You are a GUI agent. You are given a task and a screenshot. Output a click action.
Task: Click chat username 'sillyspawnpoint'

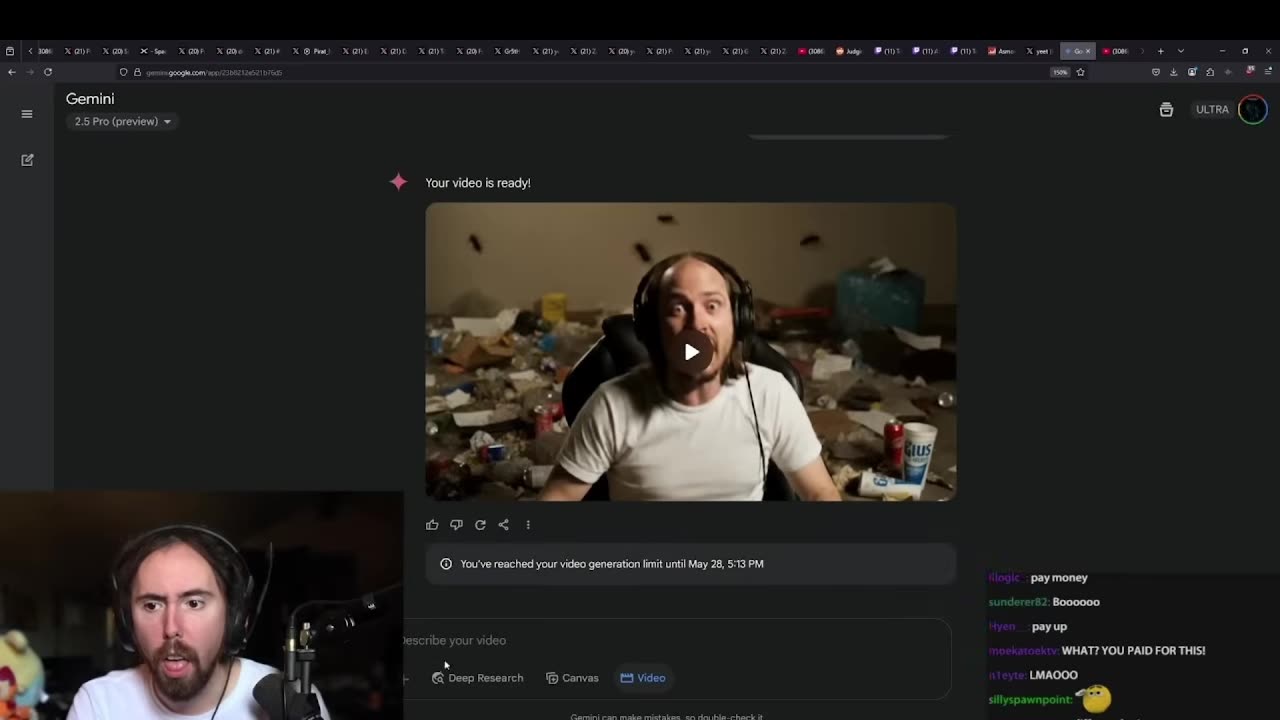click(x=1030, y=699)
